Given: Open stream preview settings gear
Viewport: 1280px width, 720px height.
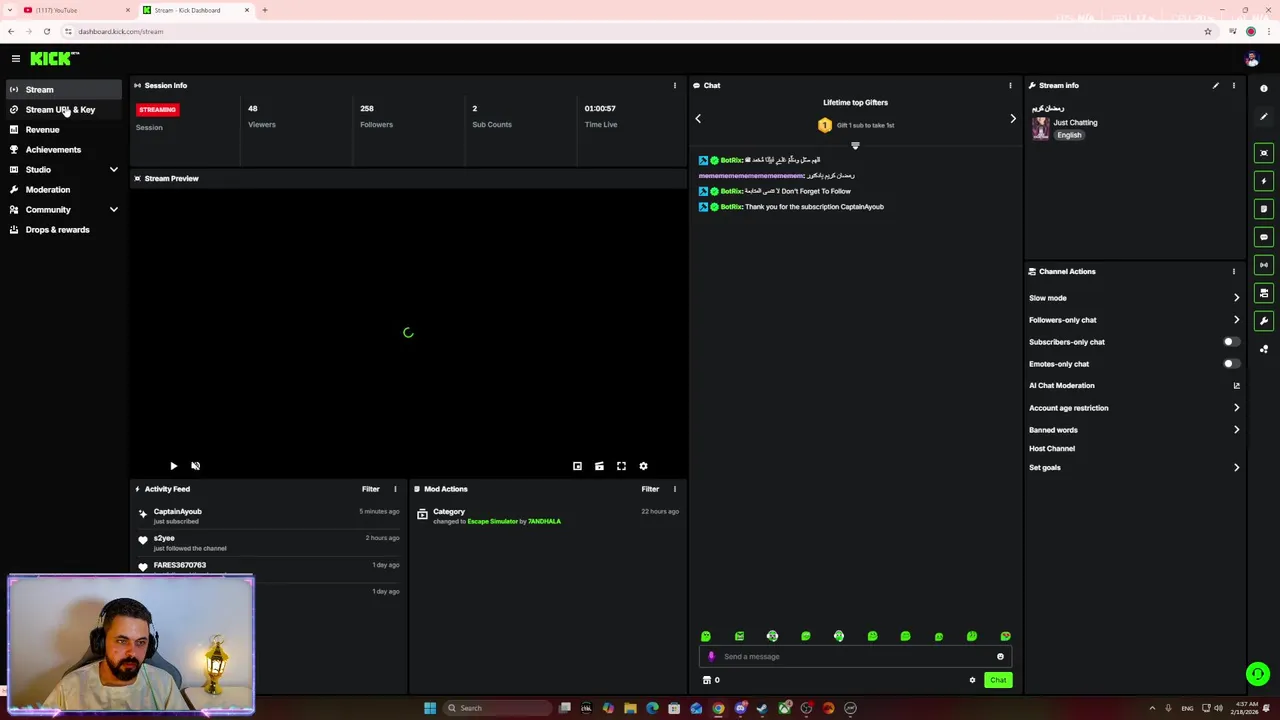Looking at the screenshot, I should pyautogui.click(x=643, y=466).
